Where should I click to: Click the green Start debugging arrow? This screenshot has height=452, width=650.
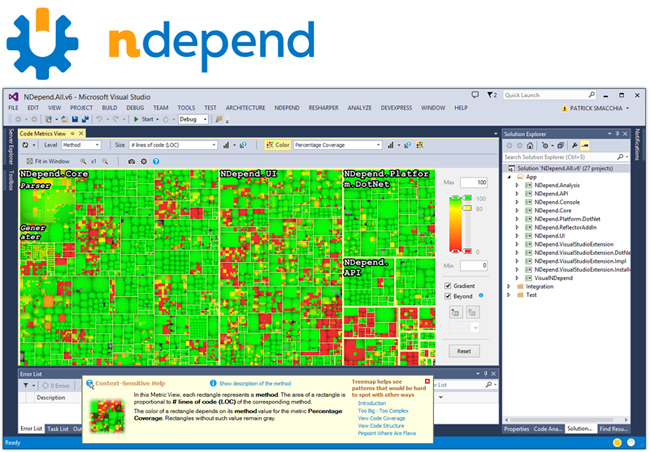point(136,119)
